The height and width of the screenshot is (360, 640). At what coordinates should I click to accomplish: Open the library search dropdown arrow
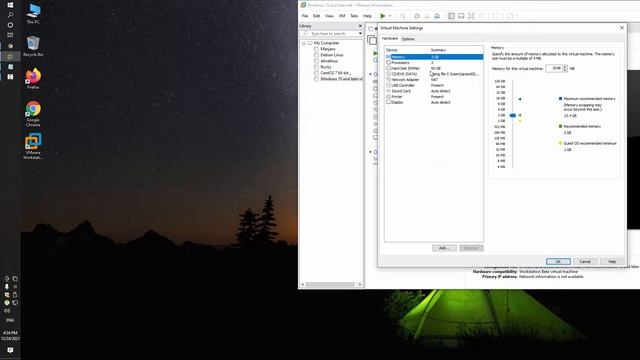tap(360, 33)
